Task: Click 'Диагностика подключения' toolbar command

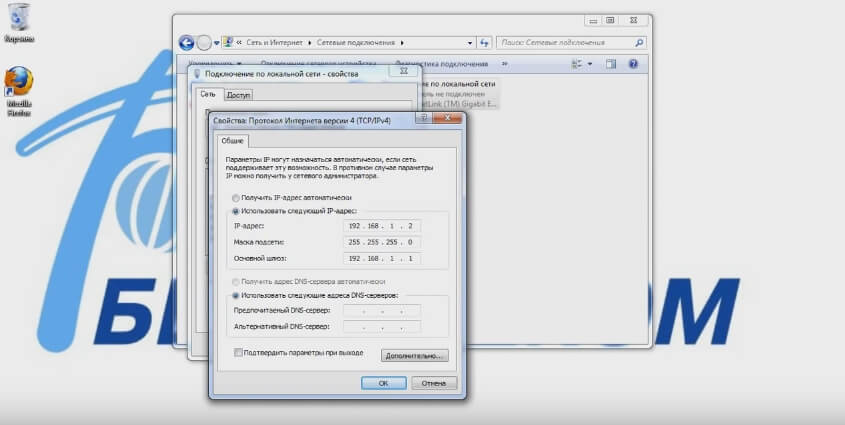Action: pos(441,64)
